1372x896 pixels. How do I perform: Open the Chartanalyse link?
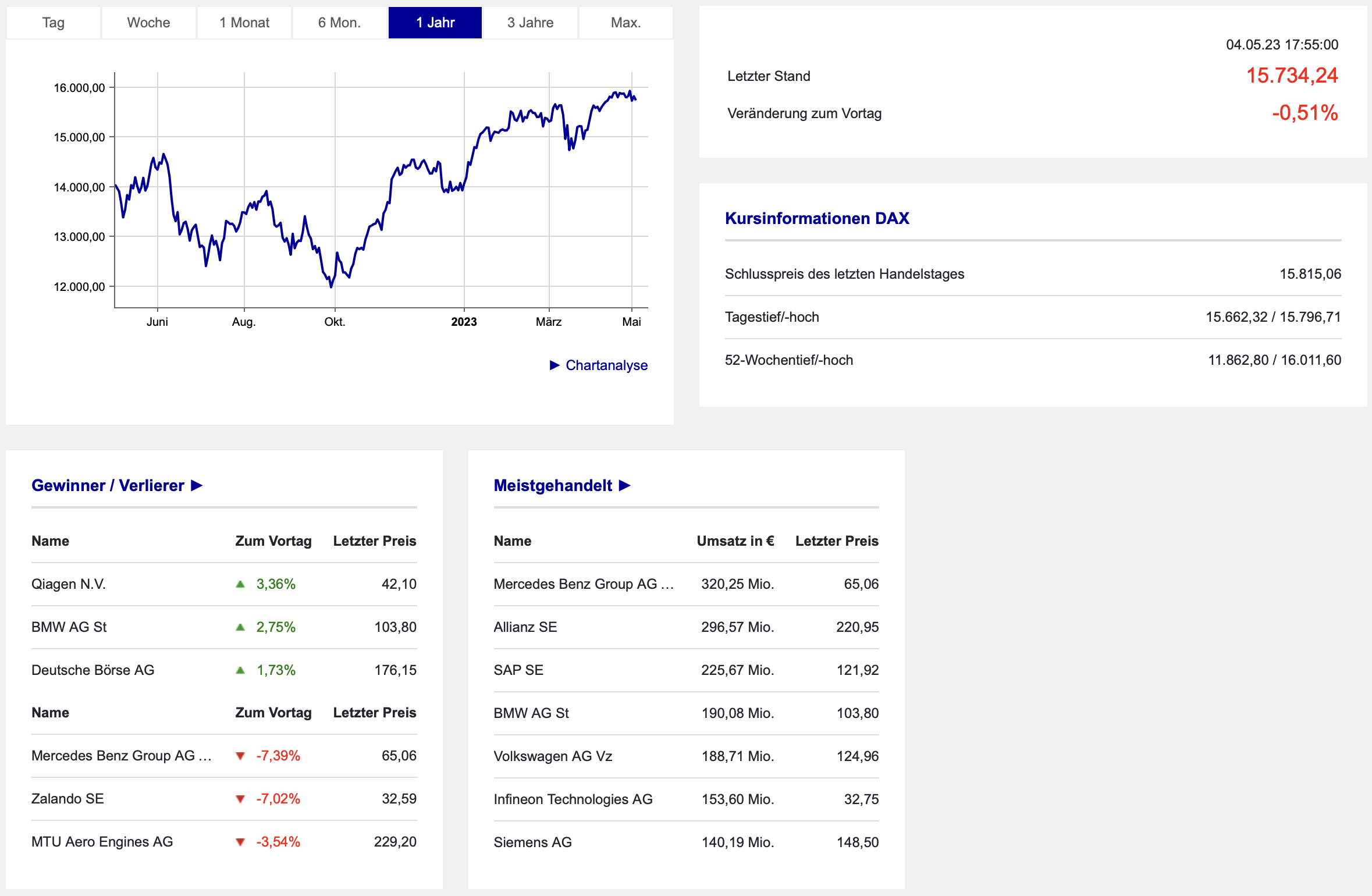tap(606, 365)
